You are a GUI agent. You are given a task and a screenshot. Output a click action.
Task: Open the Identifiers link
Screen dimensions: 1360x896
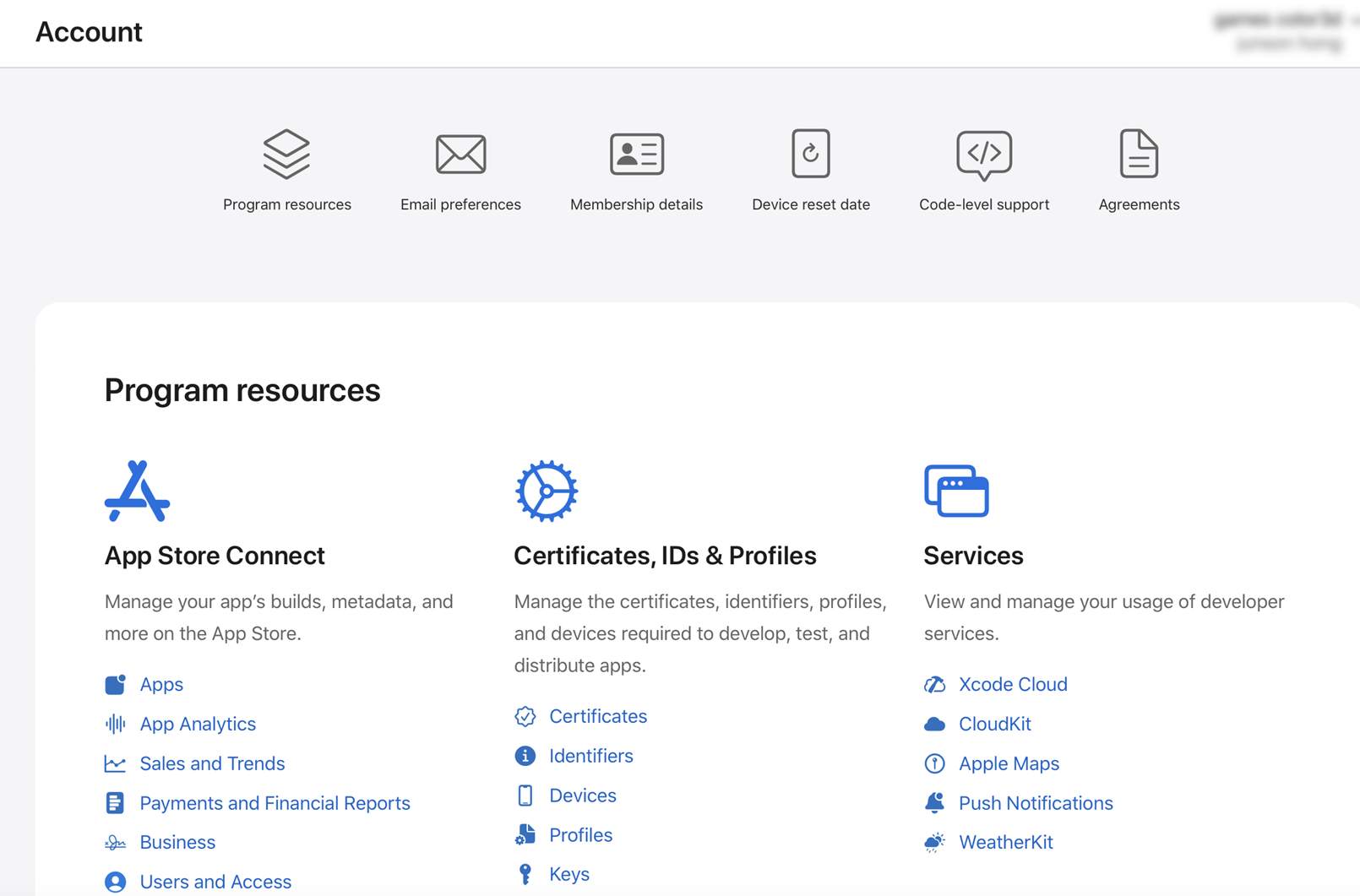[x=591, y=756]
